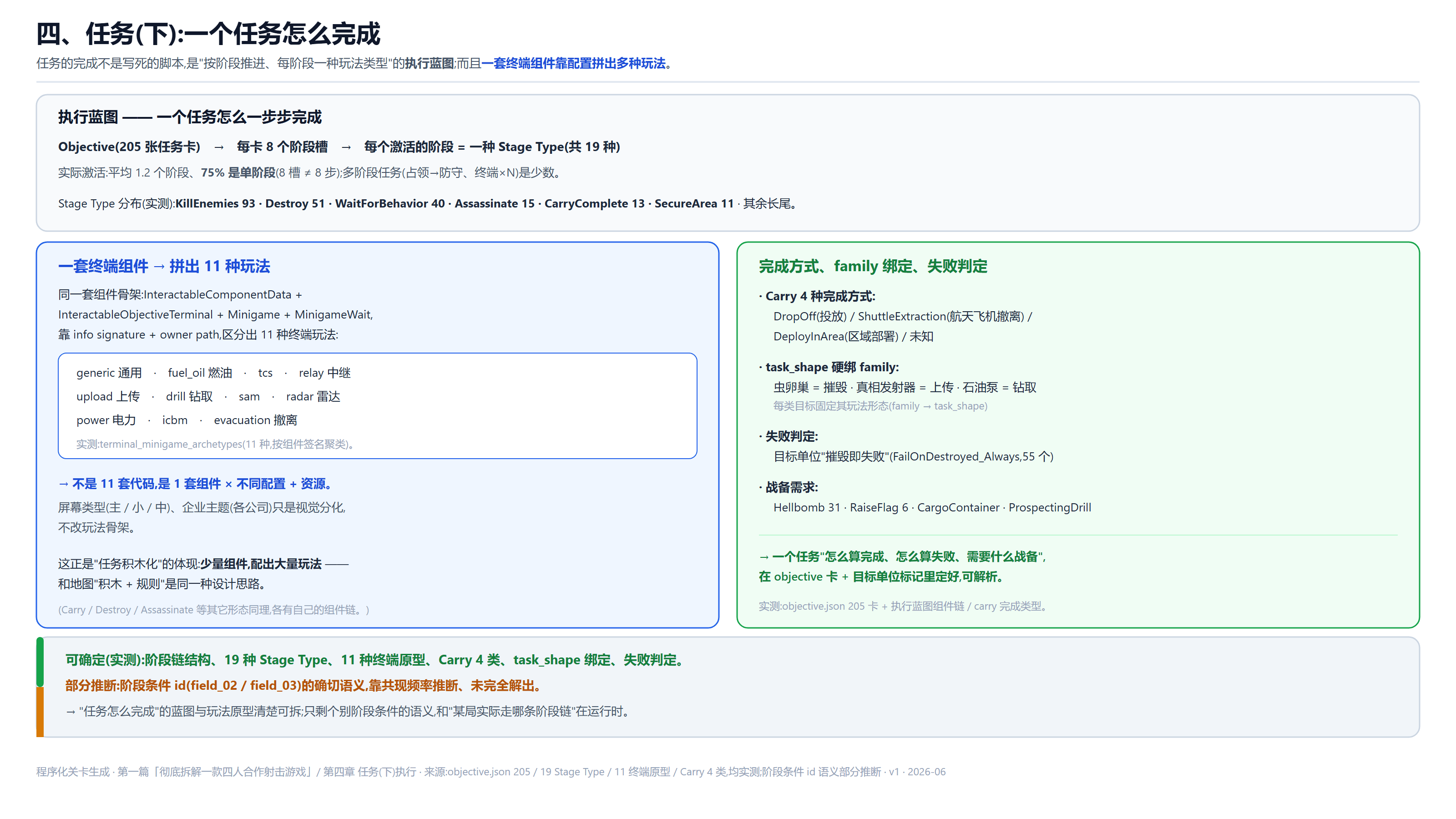Click blue heading 一套终端组件 → 拼出 11 种玩法
This screenshot has height=819, width=1456.
click(x=164, y=266)
